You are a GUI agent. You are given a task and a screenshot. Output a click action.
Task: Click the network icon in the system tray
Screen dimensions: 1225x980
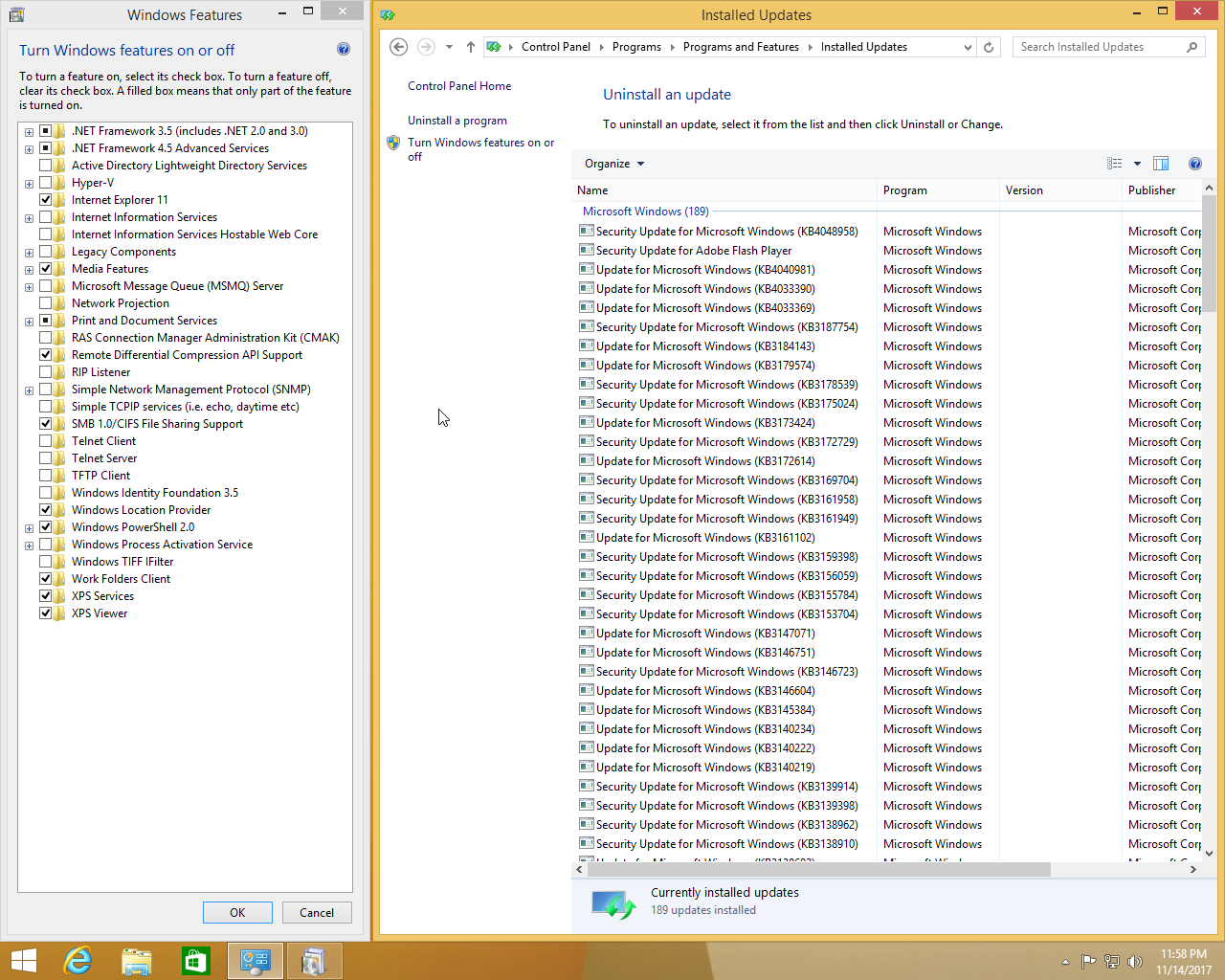tap(1112, 962)
